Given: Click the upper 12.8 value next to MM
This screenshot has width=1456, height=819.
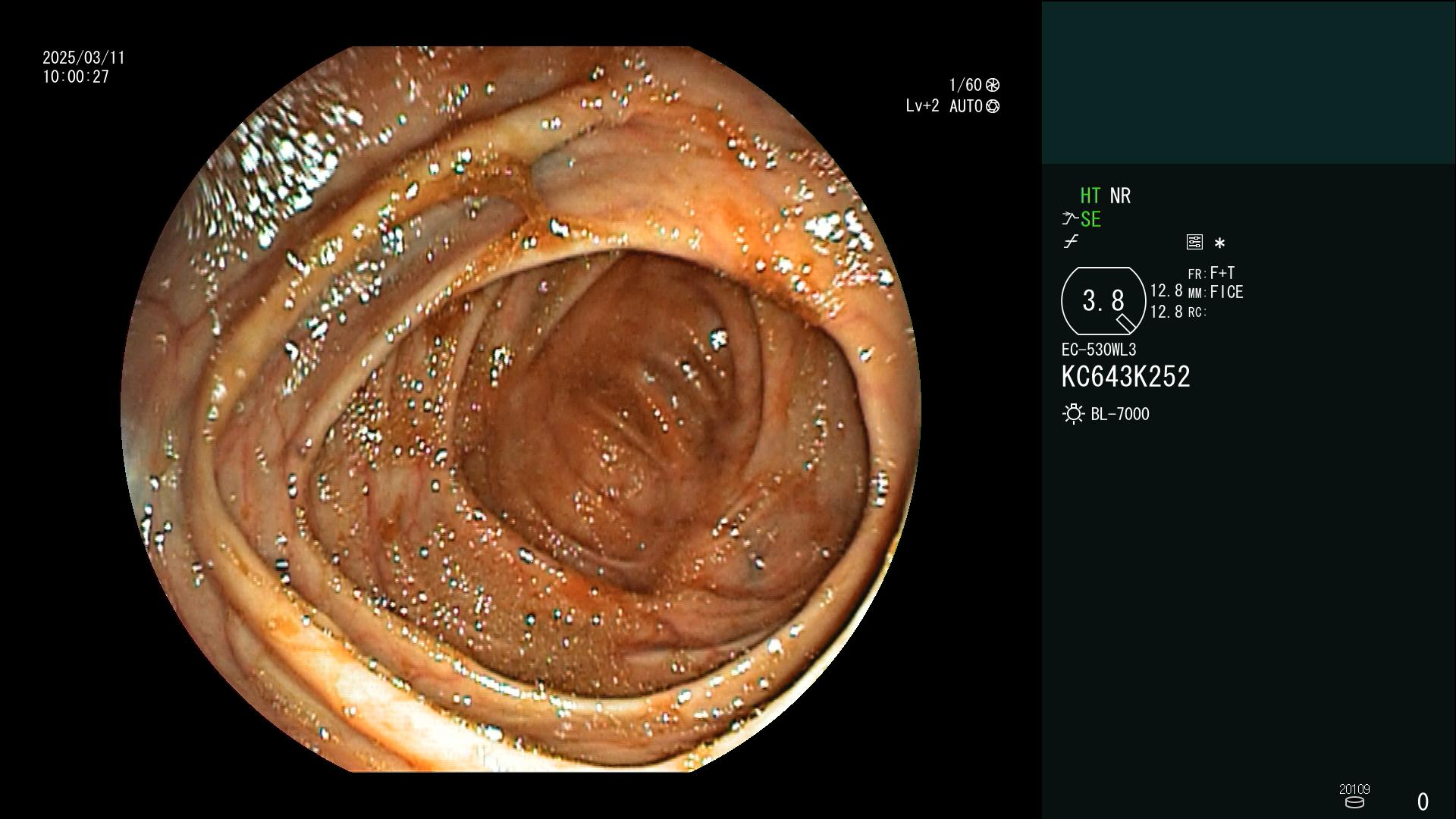Looking at the screenshot, I should [1166, 291].
